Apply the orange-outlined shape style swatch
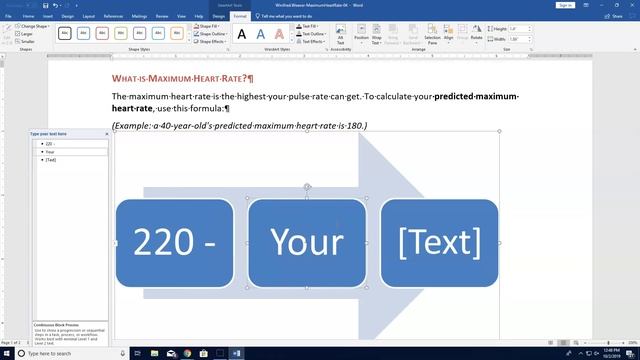This screenshot has width=640, height=360. [177, 33]
